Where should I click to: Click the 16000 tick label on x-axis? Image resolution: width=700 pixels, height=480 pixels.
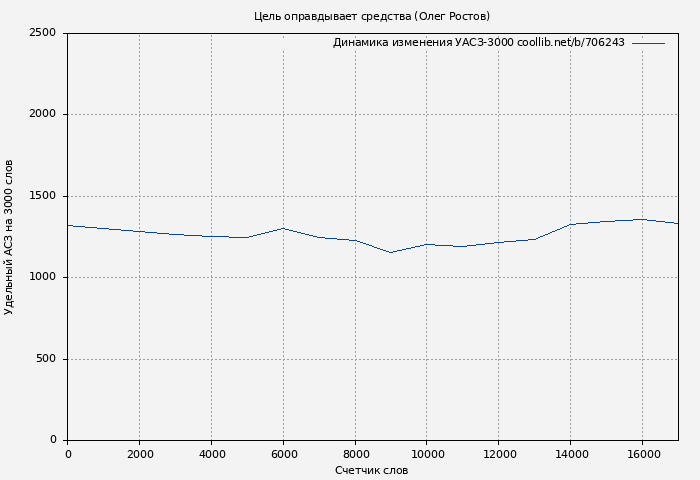pos(642,454)
